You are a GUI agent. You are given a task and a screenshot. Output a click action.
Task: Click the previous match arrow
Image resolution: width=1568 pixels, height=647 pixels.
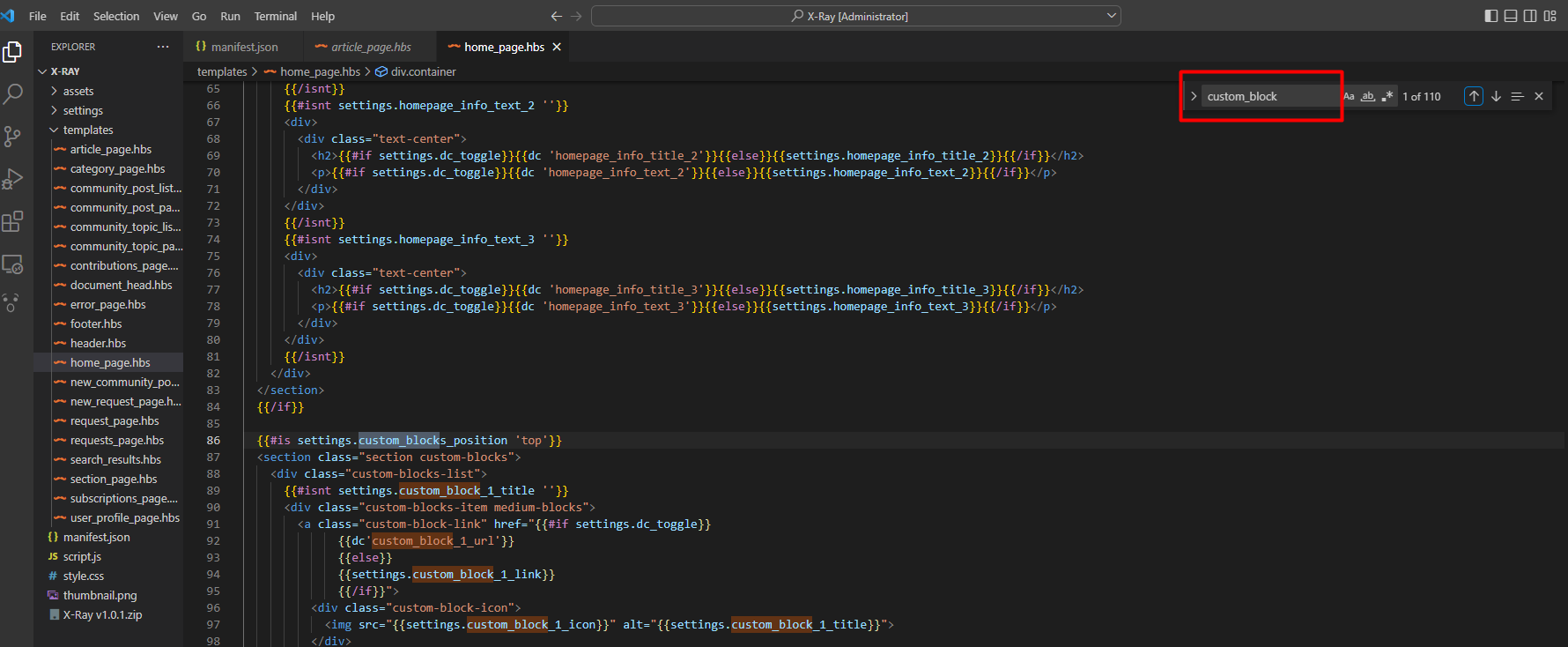(1474, 96)
